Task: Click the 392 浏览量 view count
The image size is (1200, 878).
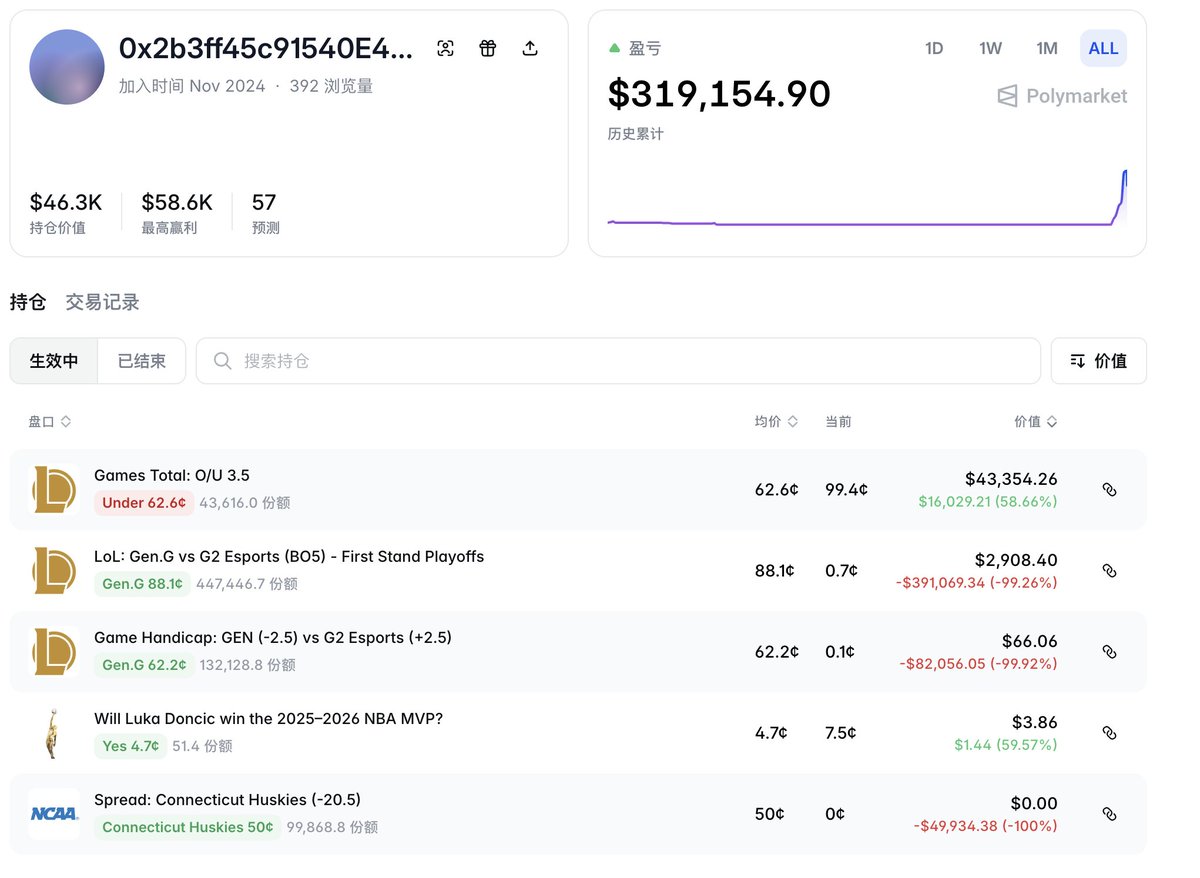Action: 331,86
